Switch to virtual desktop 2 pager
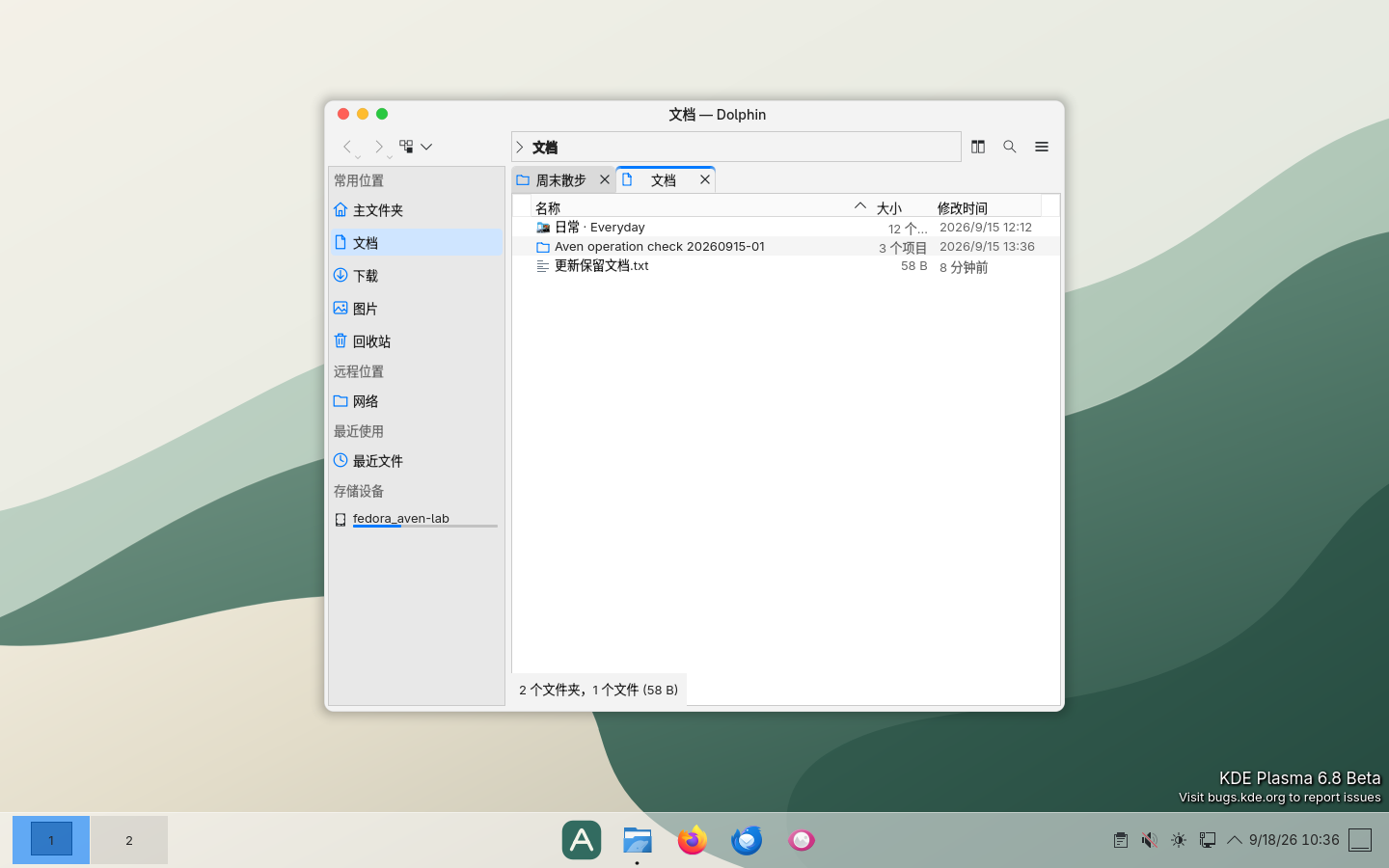The image size is (1389, 868). [129, 840]
